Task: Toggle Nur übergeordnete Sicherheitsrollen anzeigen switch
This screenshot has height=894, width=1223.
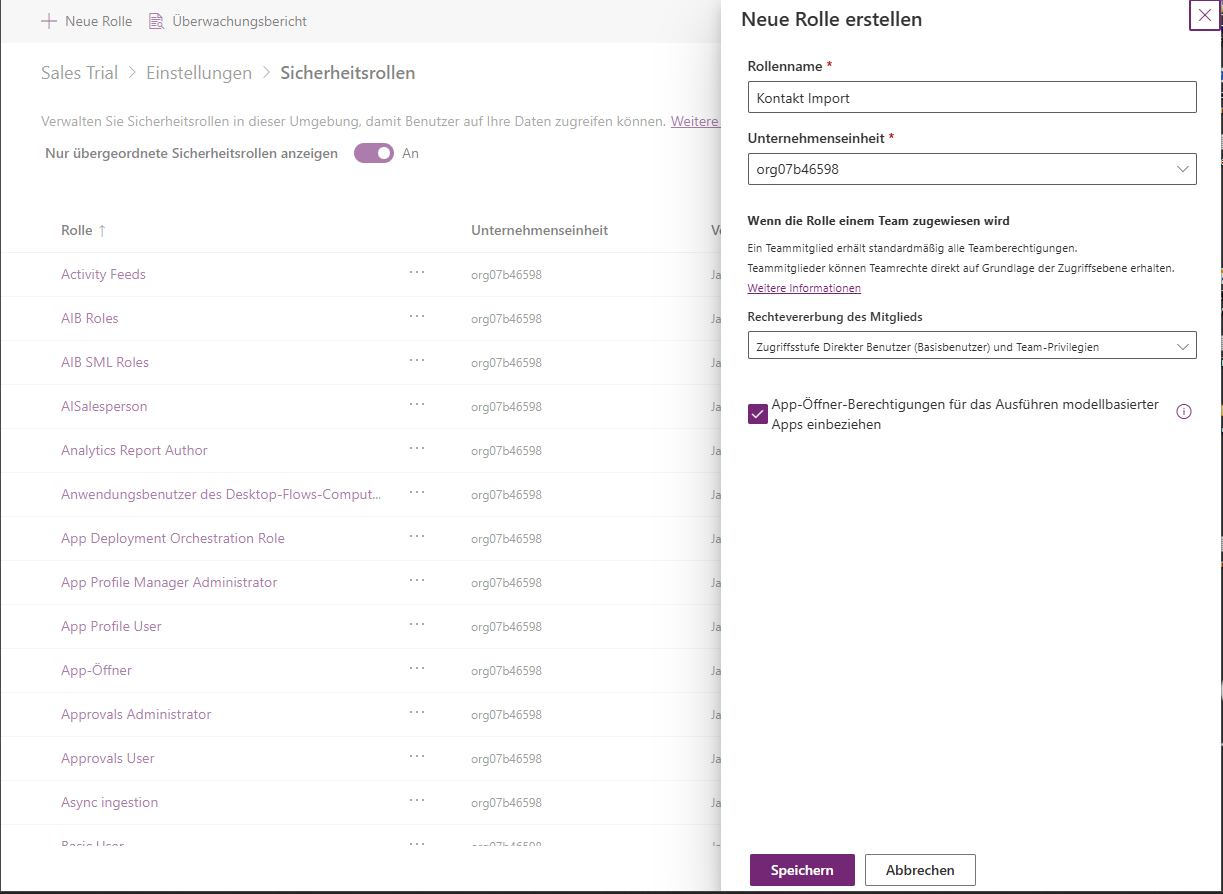Action: coord(374,153)
